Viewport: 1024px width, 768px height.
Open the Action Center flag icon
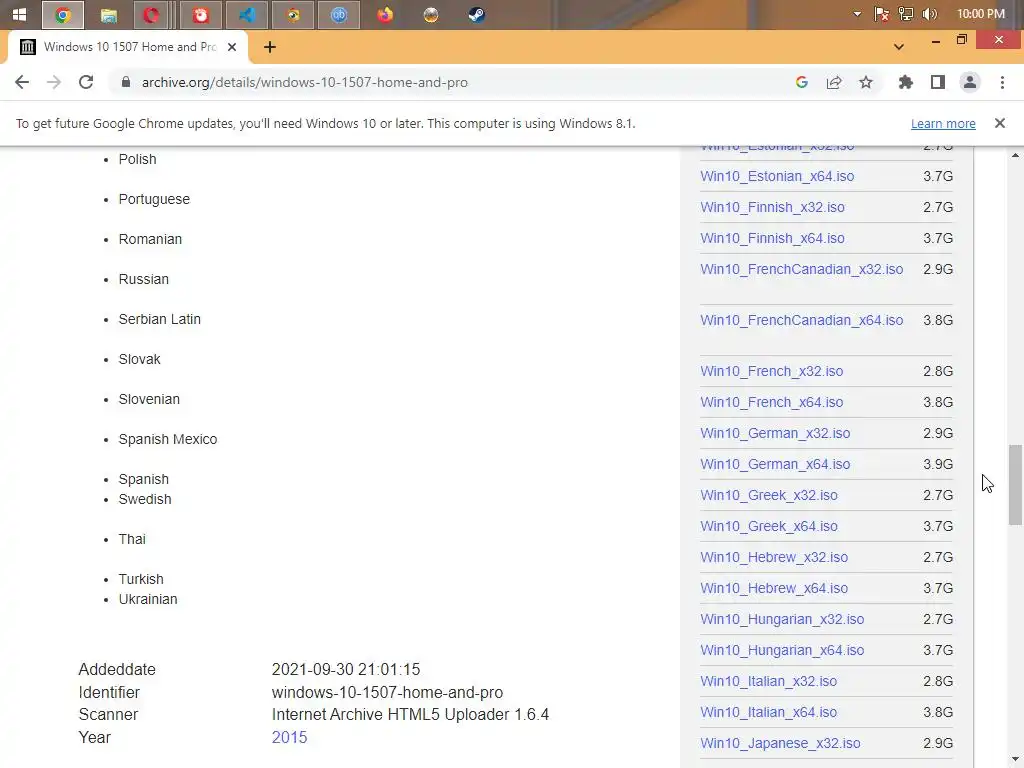[x=882, y=14]
